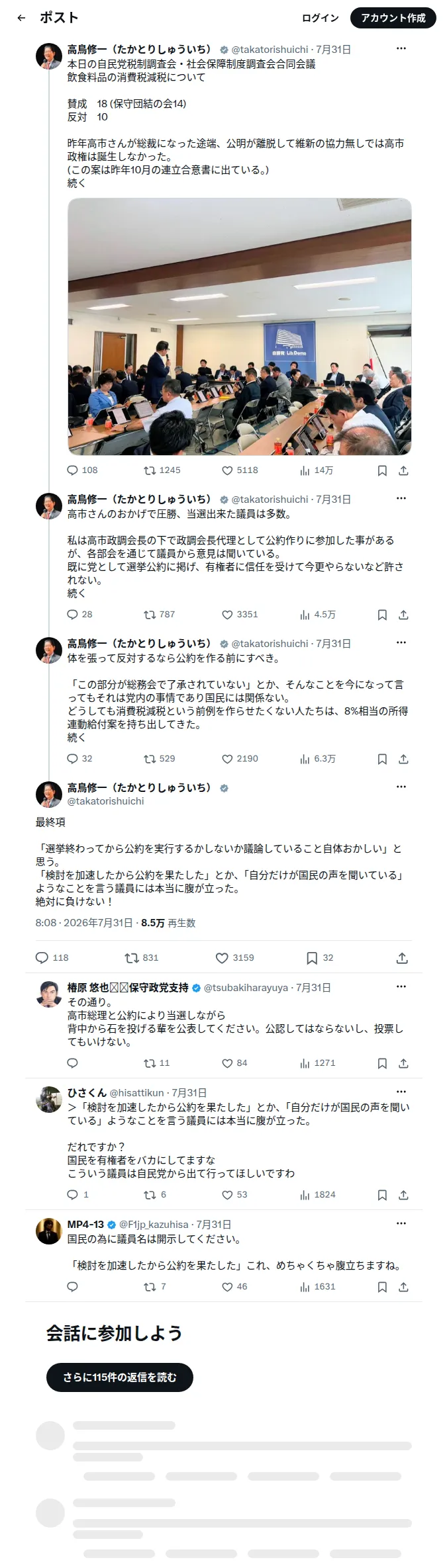This screenshot has width=447, height=1568.
Task: Open ひさくん's profile avatar
Action: tap(49, 1100)
